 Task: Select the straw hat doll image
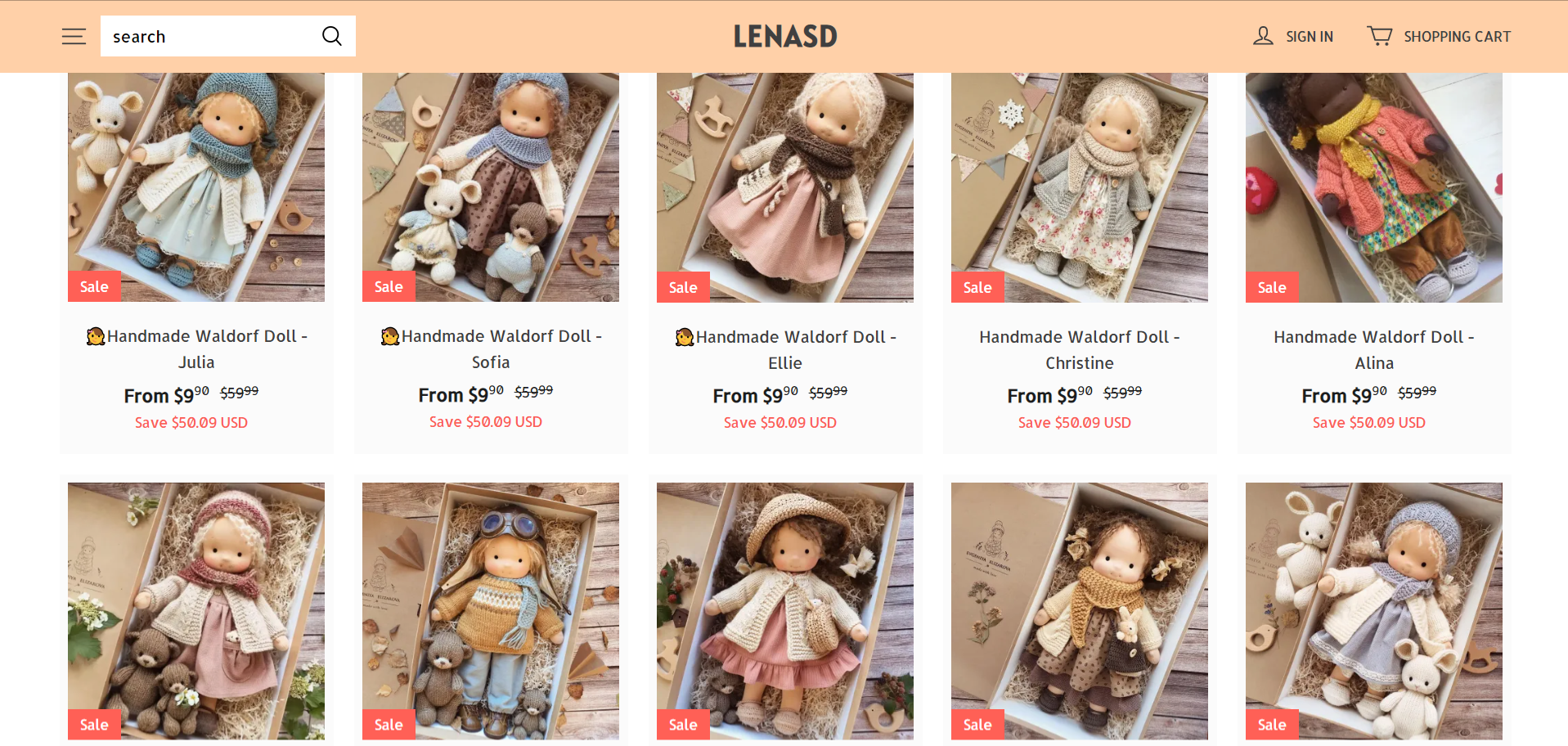785,611
